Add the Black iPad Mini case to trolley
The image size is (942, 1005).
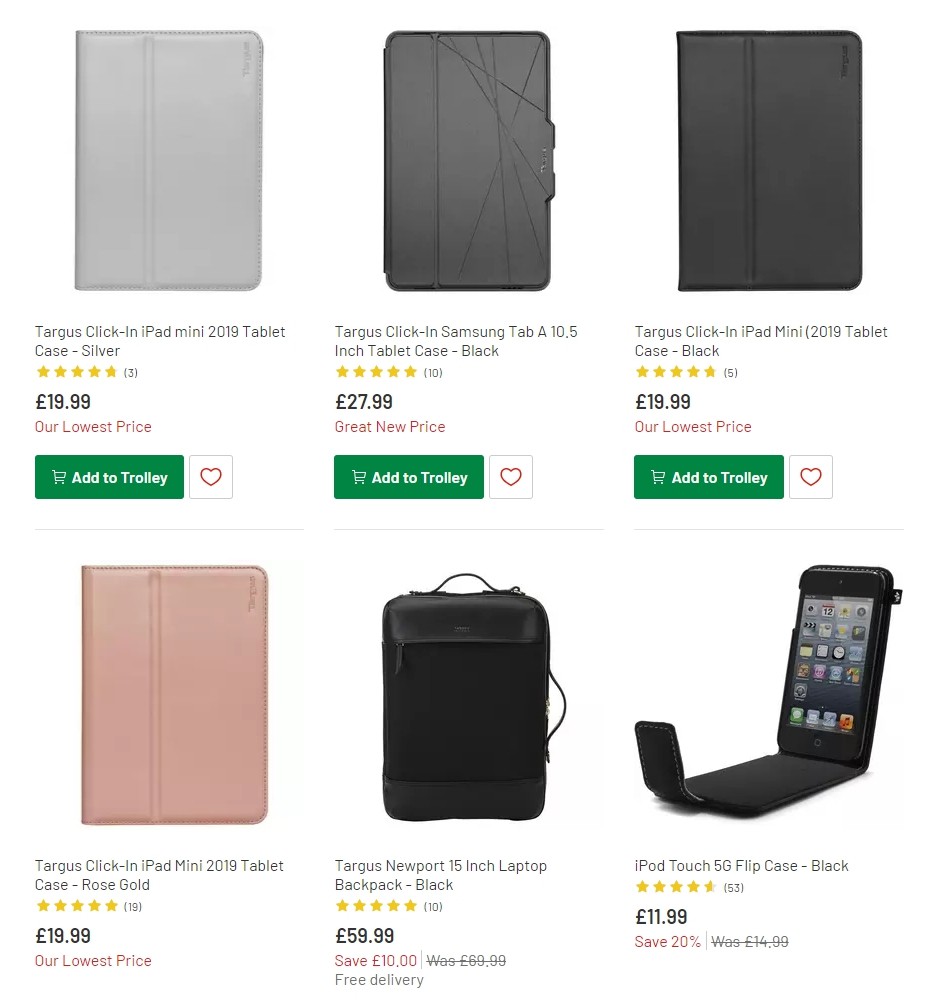pyautogui.click(x=708, y=477)
